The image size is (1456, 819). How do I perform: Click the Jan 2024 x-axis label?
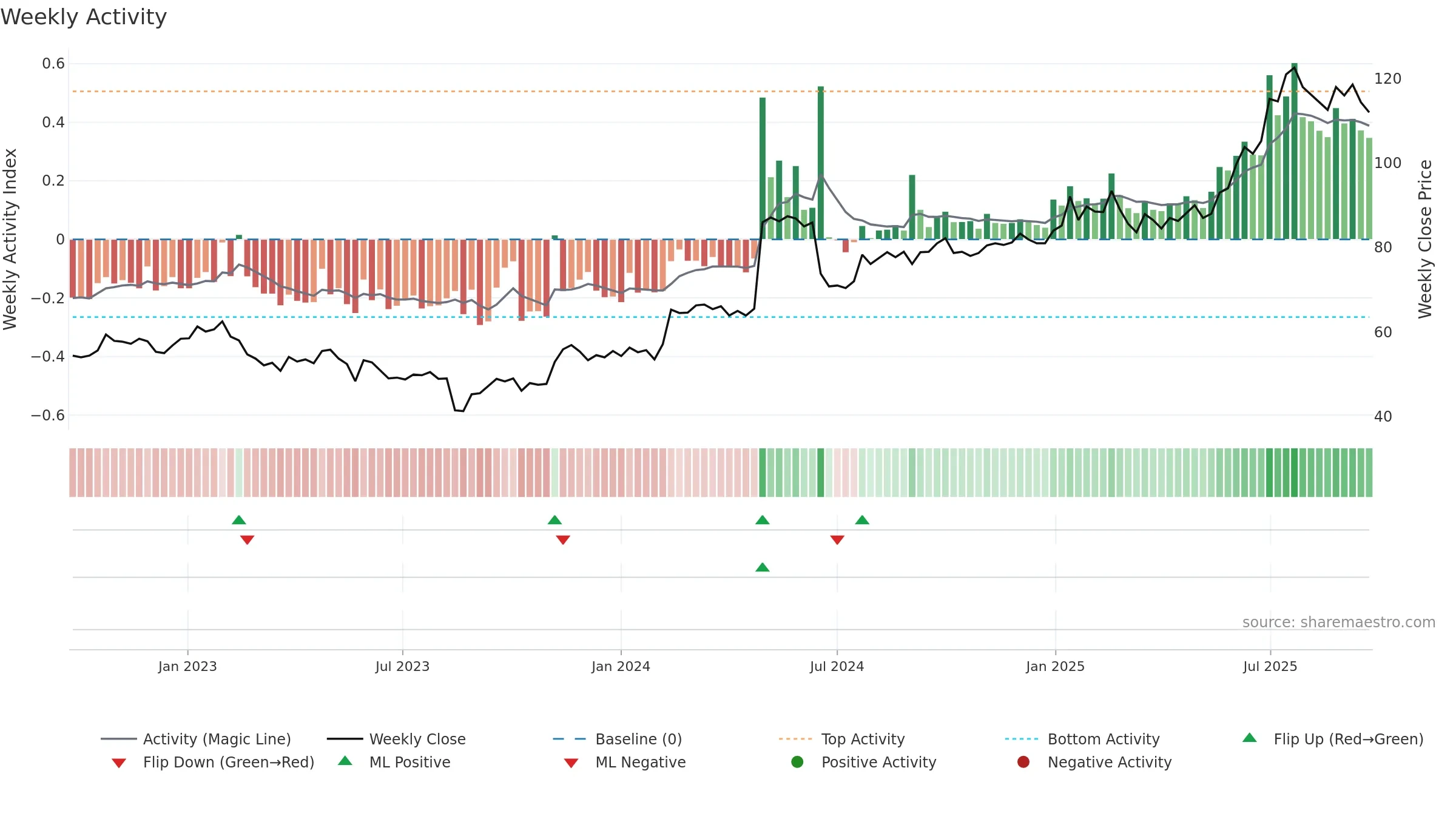[x=621, y=666]
